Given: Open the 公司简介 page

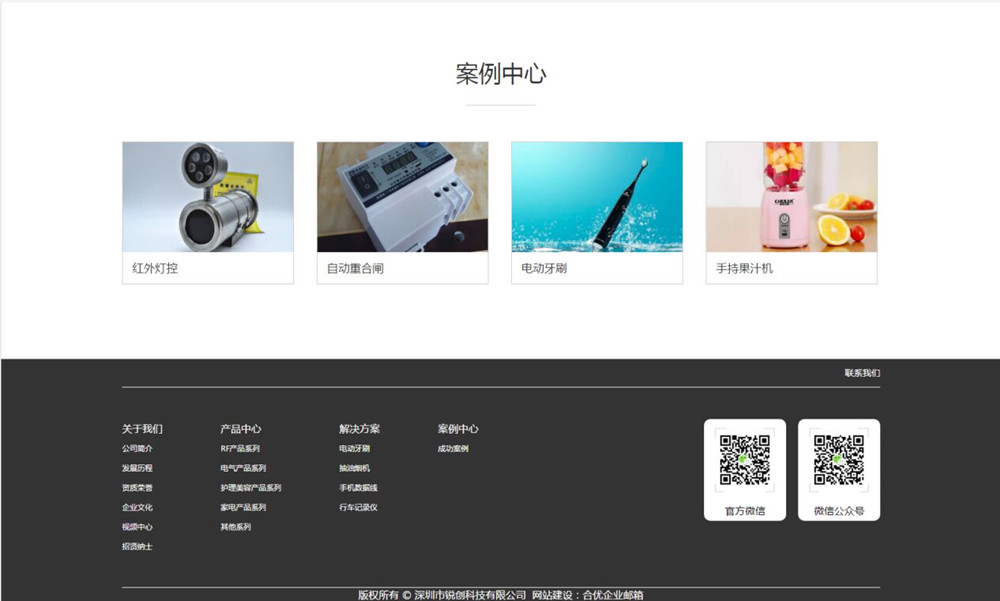Looking at the screenshot, I should 136,448.
